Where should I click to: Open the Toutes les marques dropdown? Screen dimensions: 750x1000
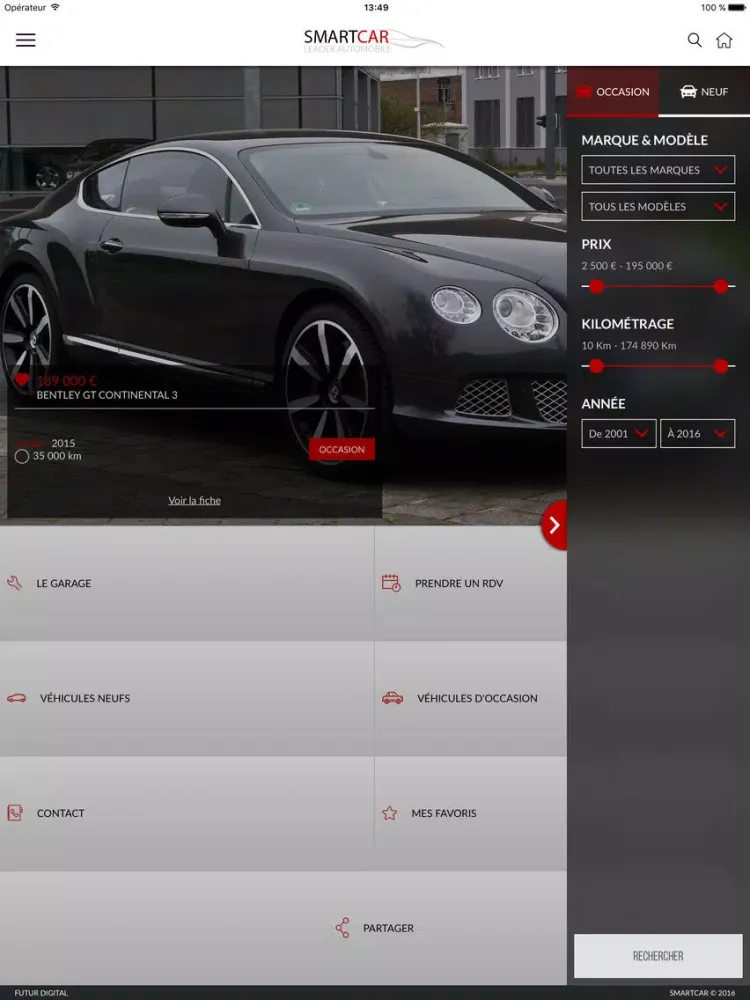tap(658, 170)
